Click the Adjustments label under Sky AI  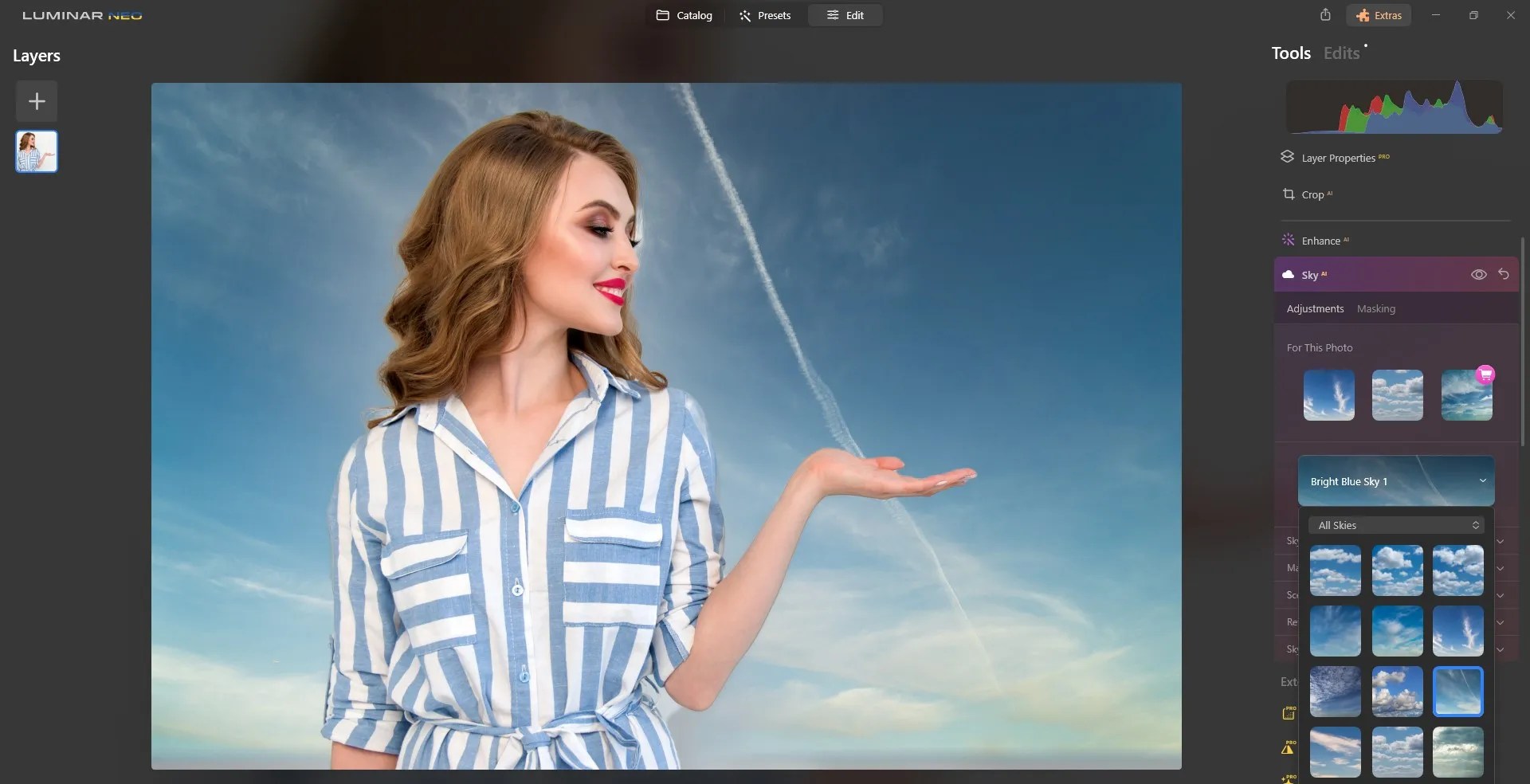coord(1314,309)
